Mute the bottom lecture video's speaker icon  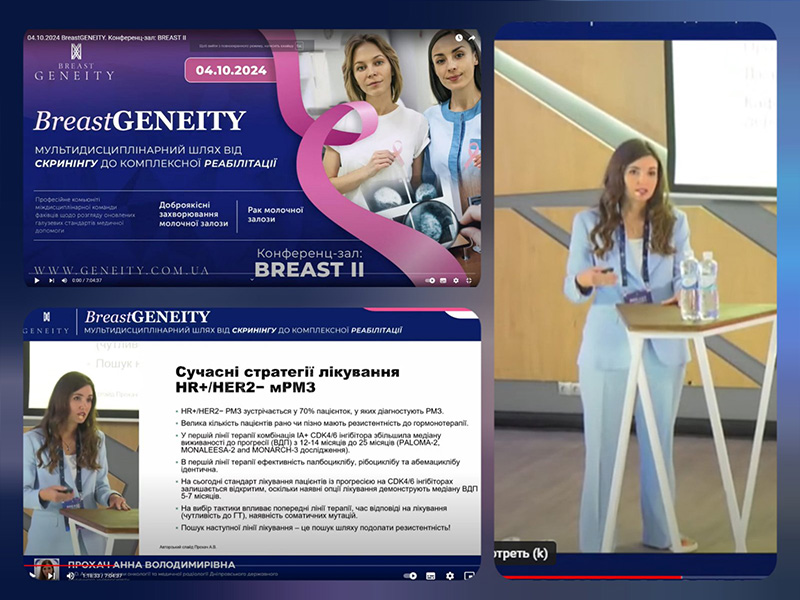pyautogui.click(x=70, y=575)
